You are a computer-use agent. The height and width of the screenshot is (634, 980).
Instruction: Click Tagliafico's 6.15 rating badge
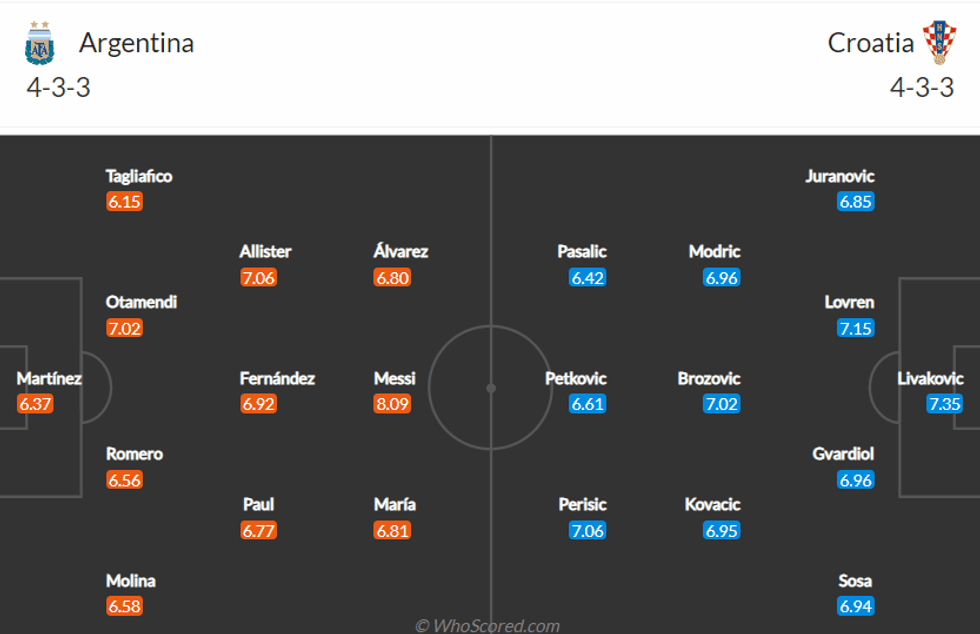click(125, 202)
